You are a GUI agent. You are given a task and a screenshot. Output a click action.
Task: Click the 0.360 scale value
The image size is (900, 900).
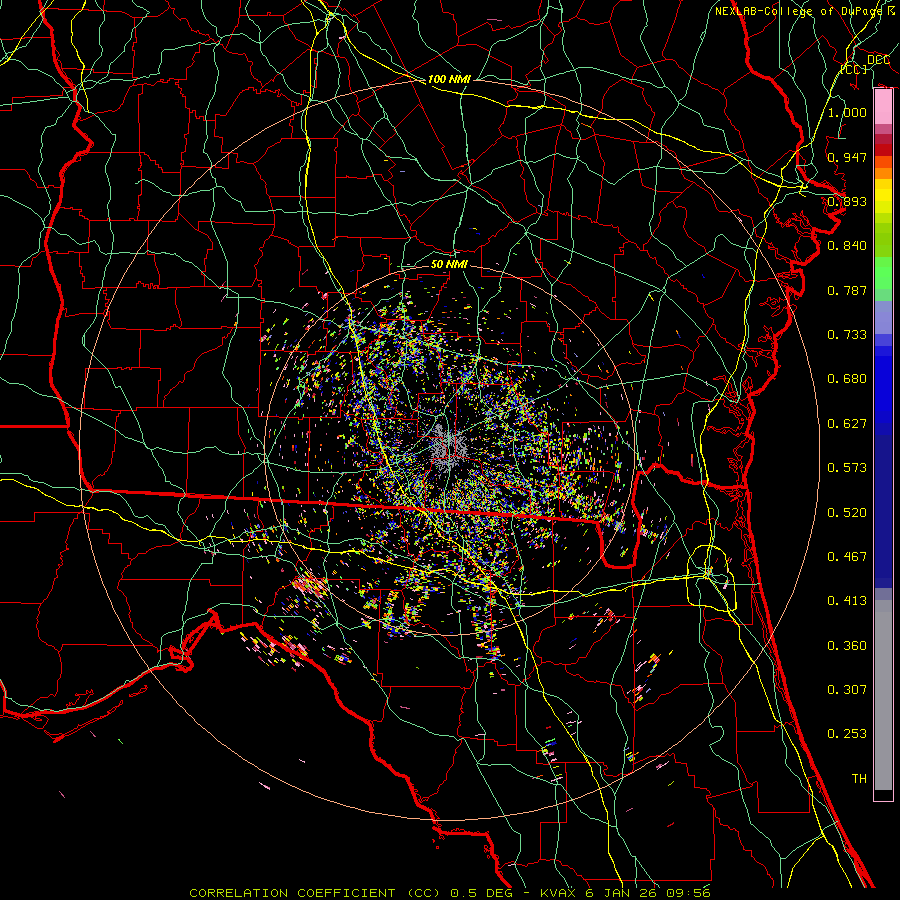847,646
